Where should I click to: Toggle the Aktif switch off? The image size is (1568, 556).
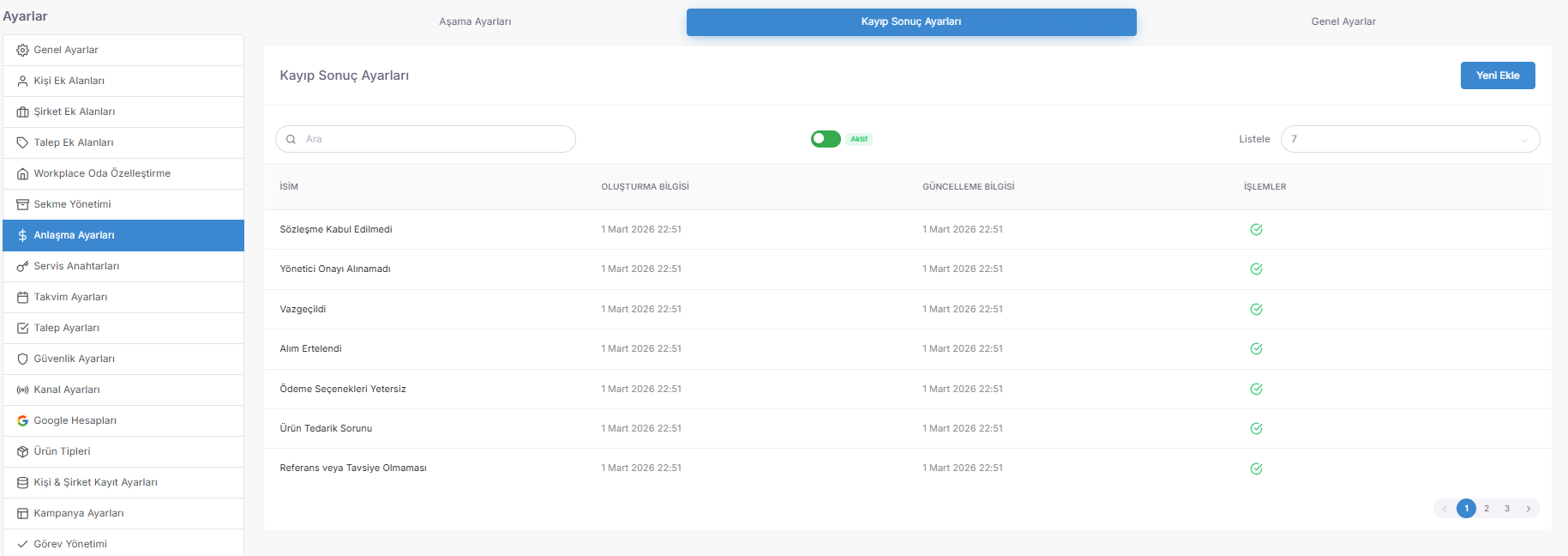coord(826,139)
